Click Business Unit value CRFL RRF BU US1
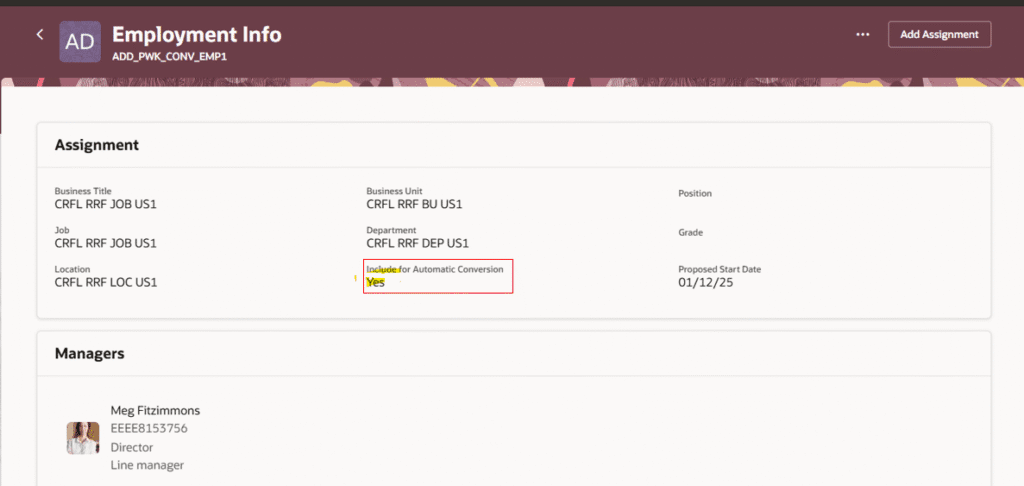This screenshot has width=1024, height=486. pyautogui.click(x=414, y=204)
